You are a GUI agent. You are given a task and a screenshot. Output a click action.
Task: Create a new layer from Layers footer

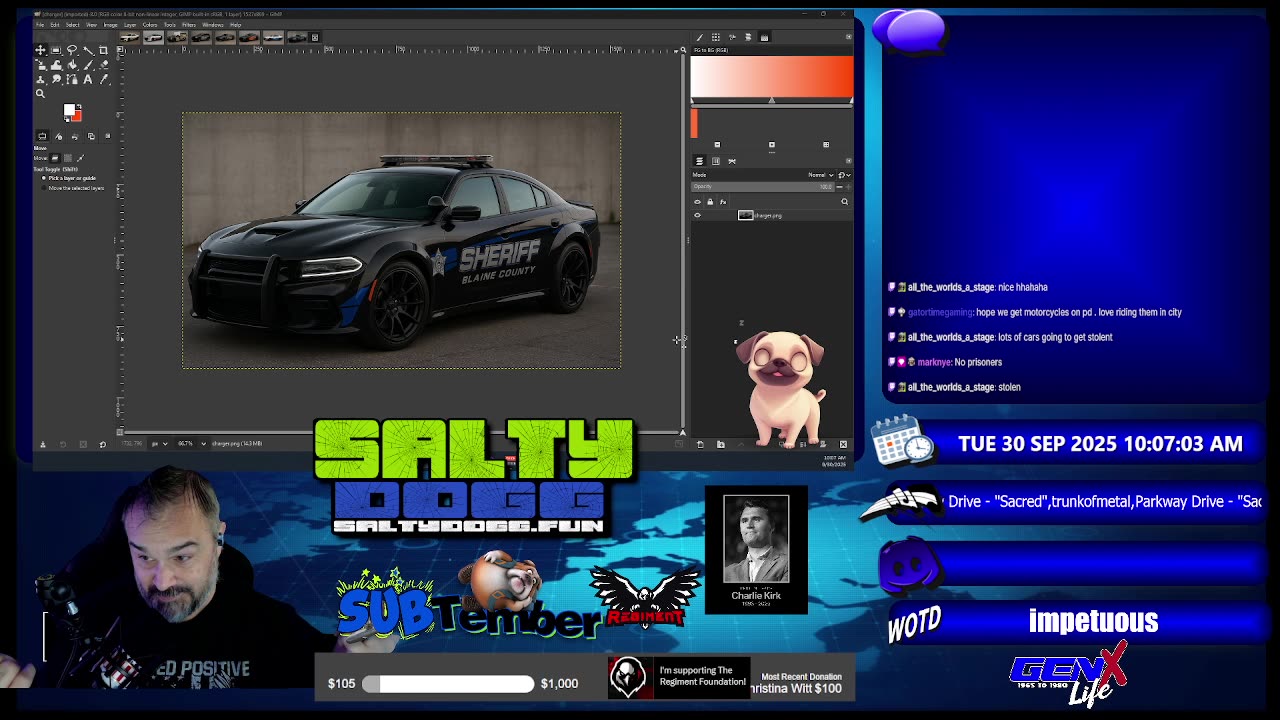(700, 444)
